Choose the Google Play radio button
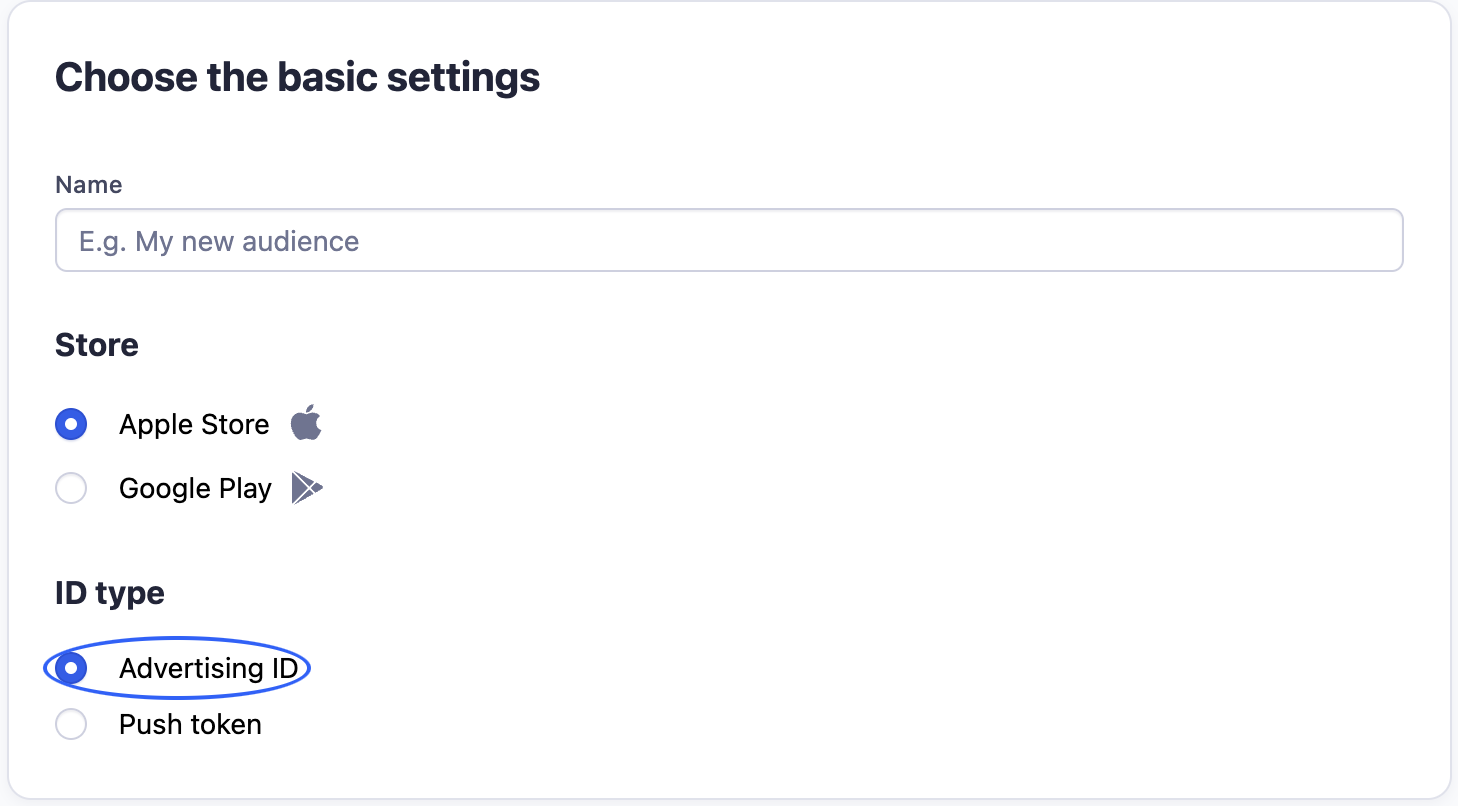 click(x=71, y=489)
